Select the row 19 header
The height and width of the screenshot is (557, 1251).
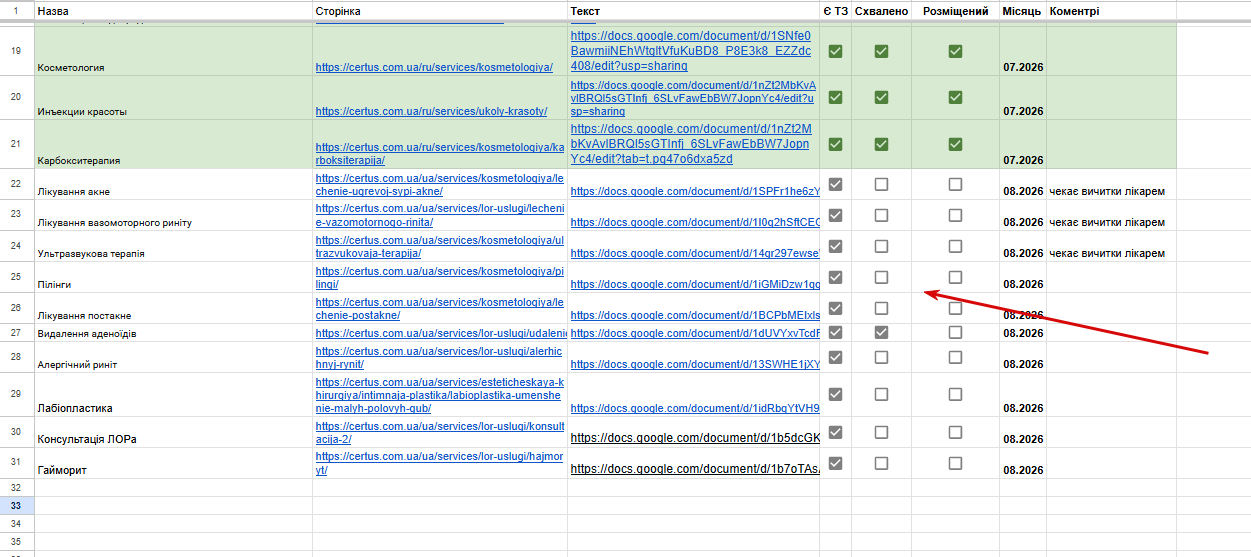pos(16,50)
